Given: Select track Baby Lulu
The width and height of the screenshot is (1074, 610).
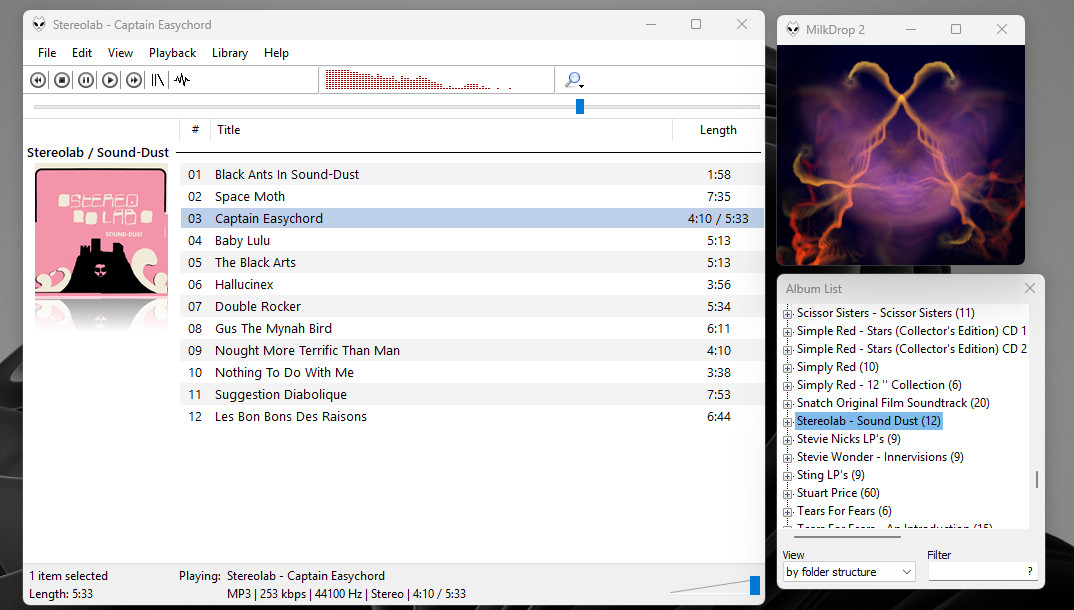Looking at the screenshot, I should [472, 240].
